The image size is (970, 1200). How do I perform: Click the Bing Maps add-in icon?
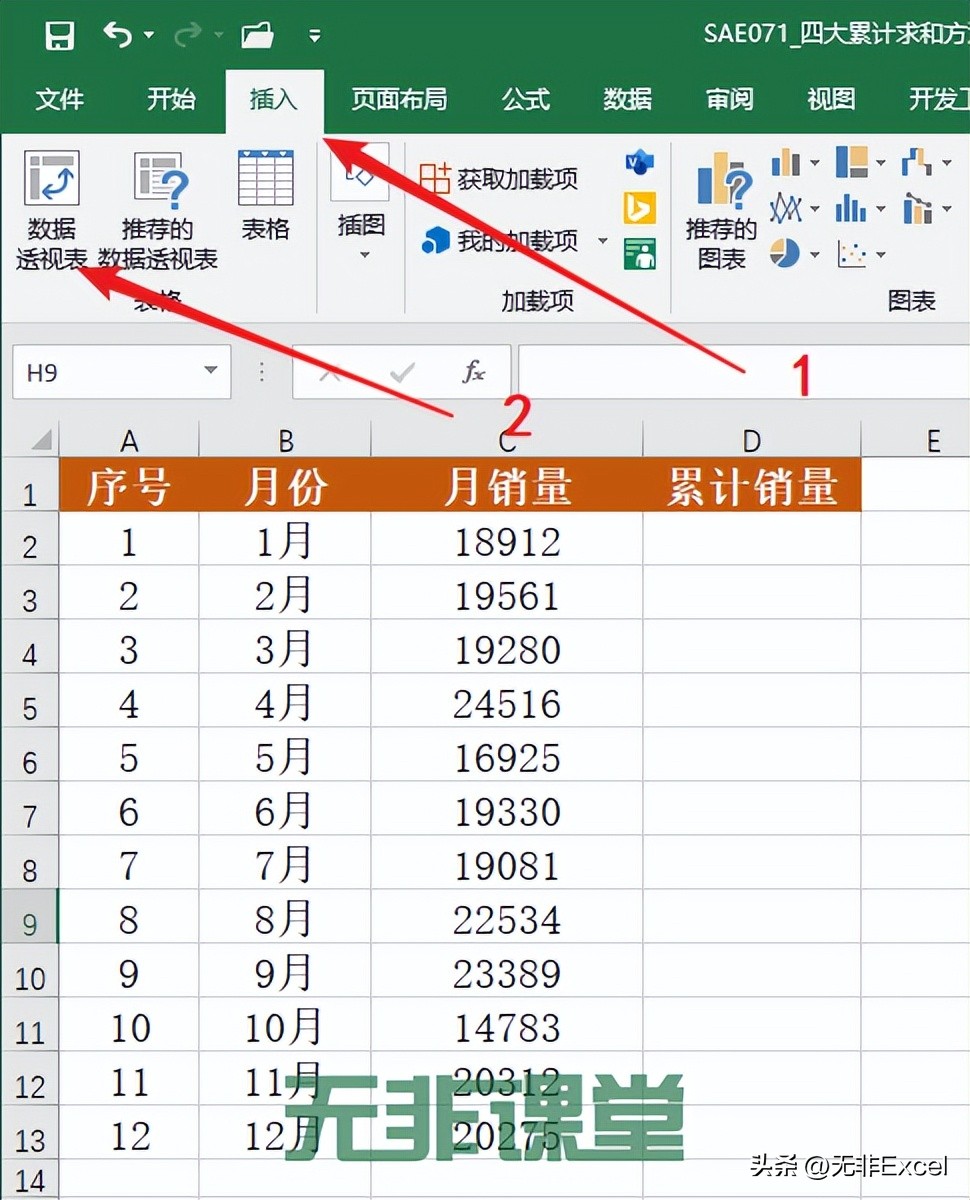(x=638, y=208)
